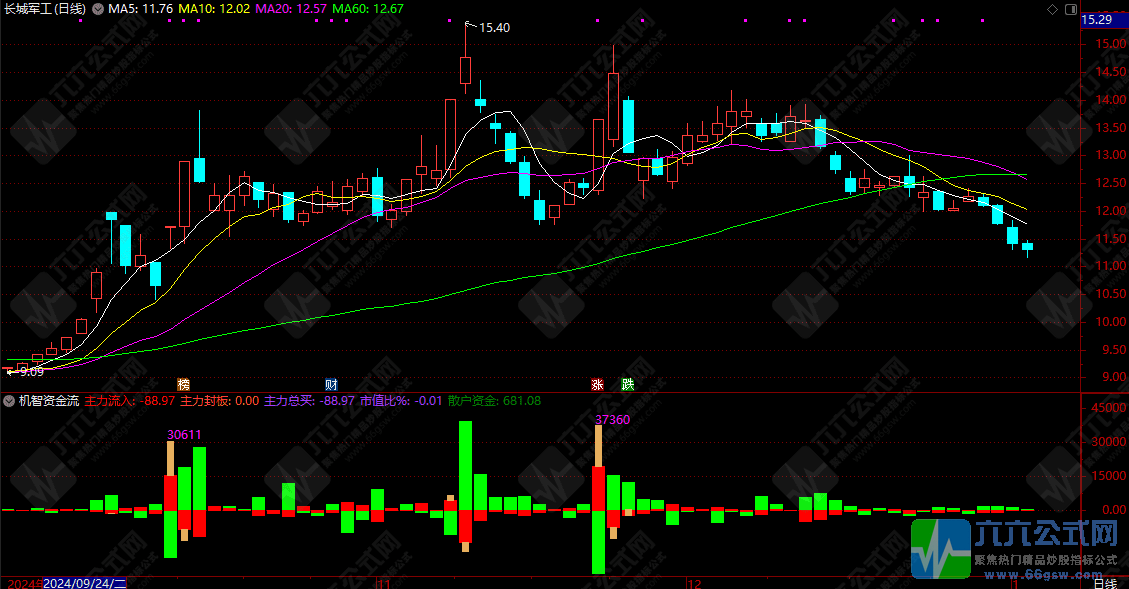1129x589 pixels.
Task: Click the diamond marker icon at top right
Action: tap(1052, 9)
